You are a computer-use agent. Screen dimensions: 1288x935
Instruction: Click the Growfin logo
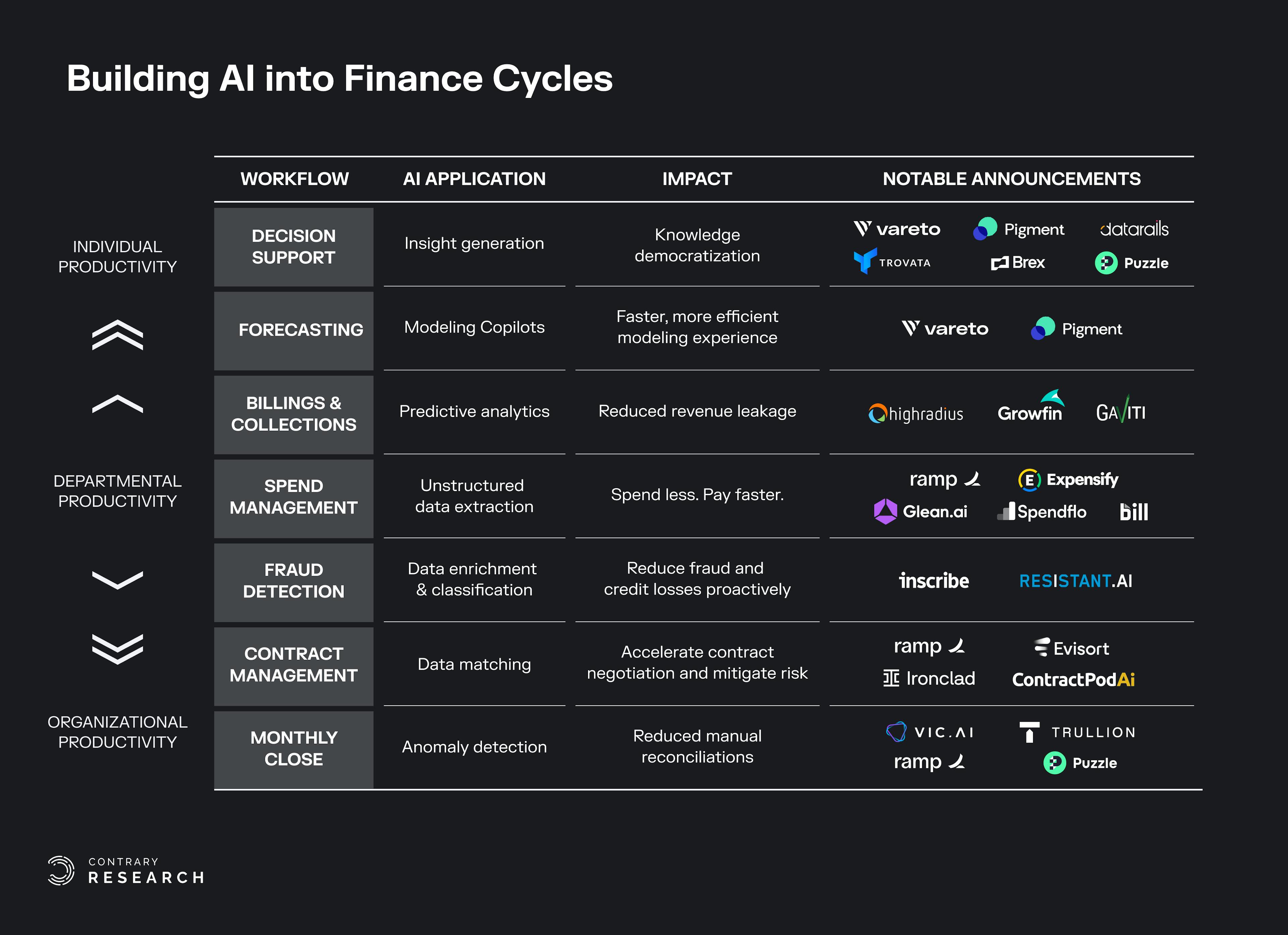(1030, 408)
